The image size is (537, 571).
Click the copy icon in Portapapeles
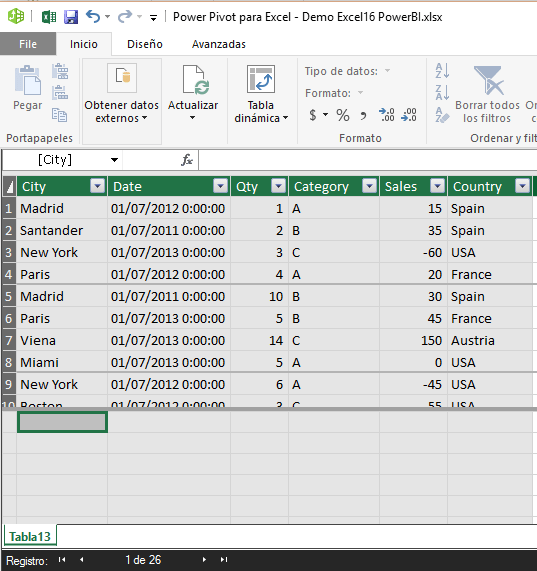[x=59, y=115]
